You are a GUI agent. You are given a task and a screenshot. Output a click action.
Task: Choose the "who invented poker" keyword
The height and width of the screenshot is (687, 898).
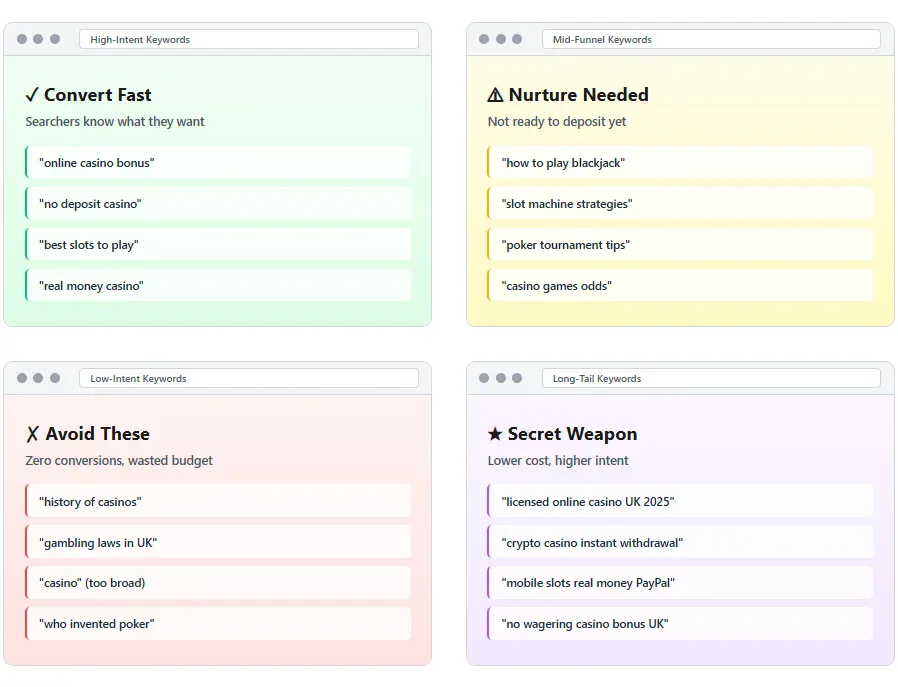218,624
